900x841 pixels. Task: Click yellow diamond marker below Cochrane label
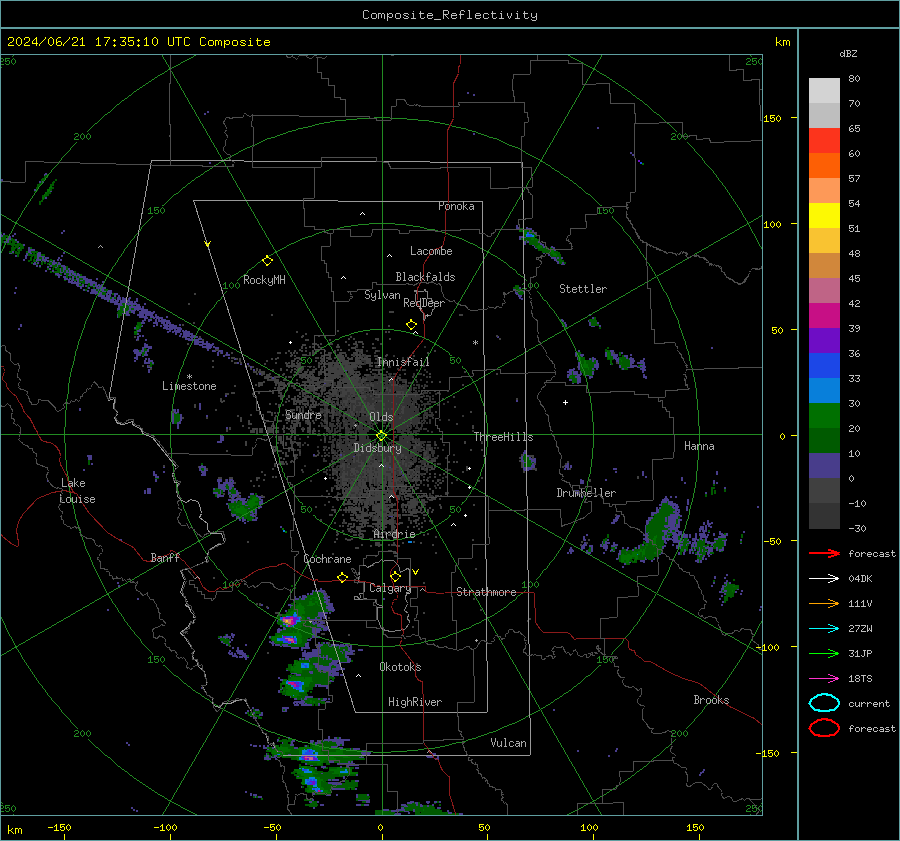tap(342, 577)
